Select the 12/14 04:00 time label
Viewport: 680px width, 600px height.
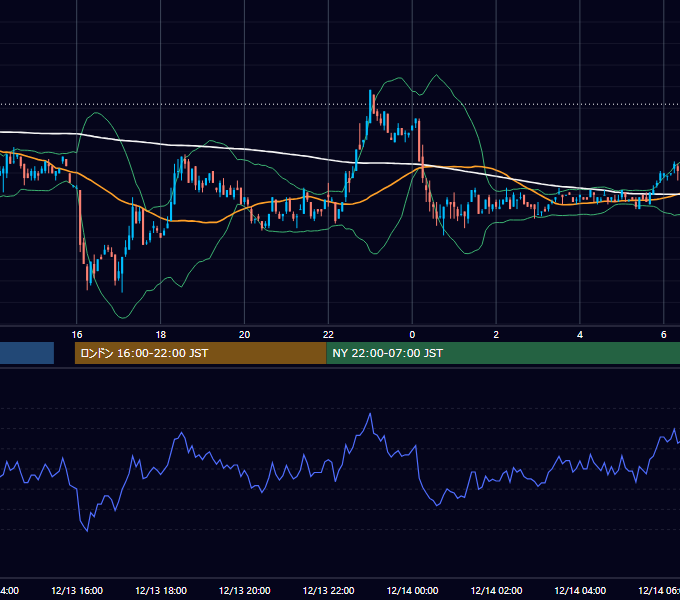[580, 590]
